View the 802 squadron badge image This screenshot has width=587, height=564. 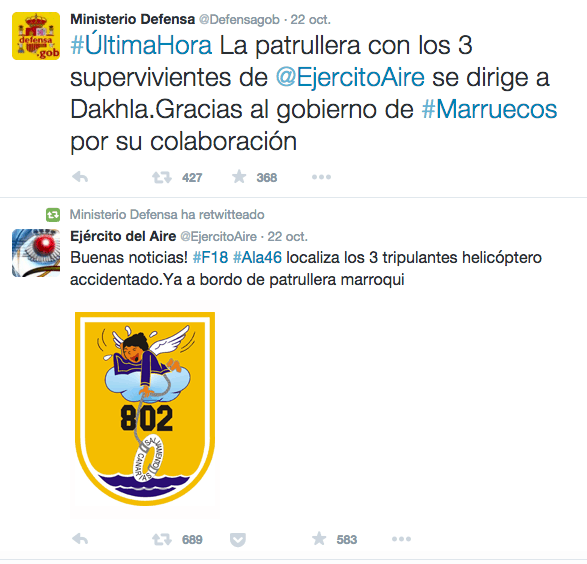click(x=145, y=409)
